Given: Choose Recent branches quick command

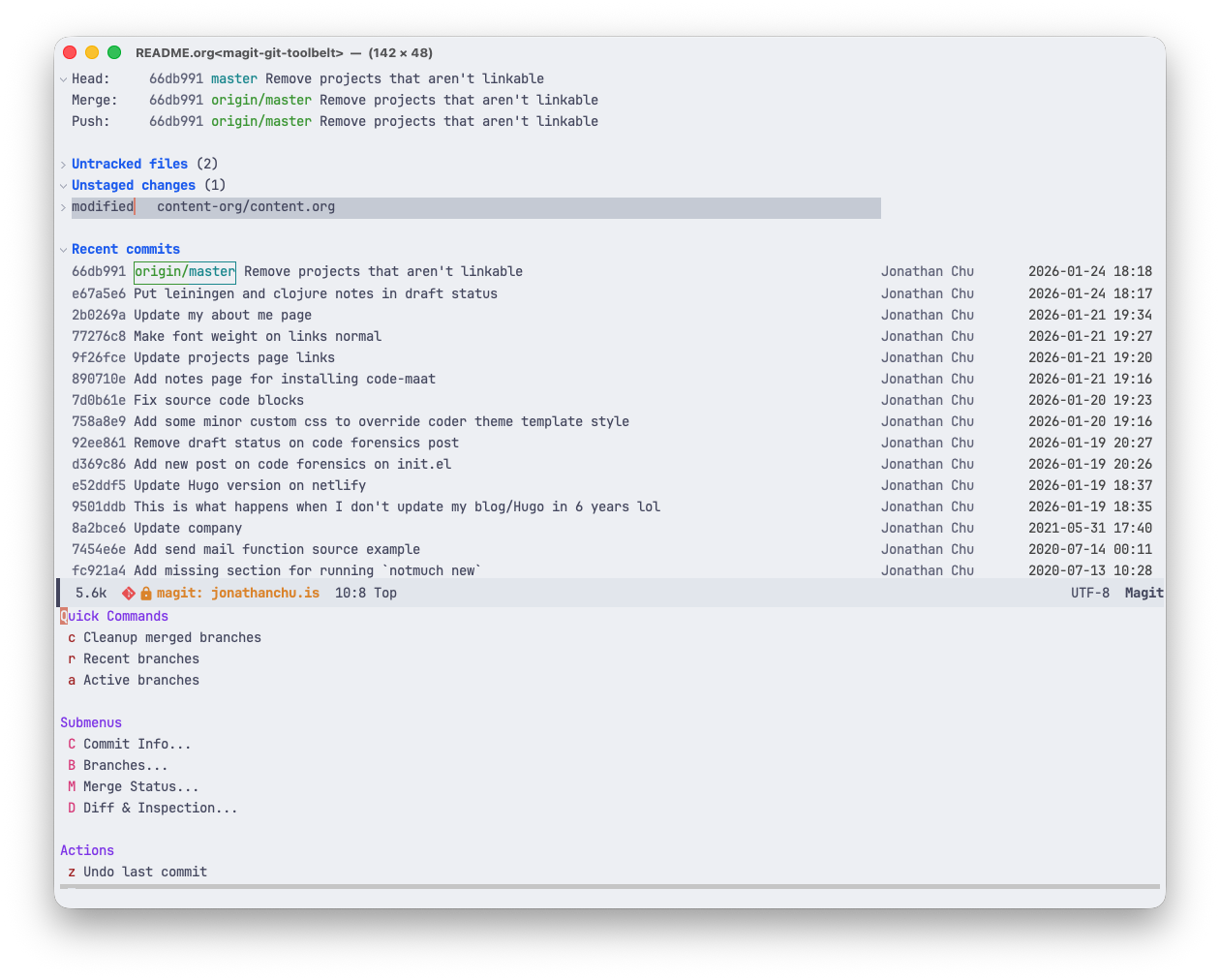Looking at the screenshot, I should (x=140, y=658).
